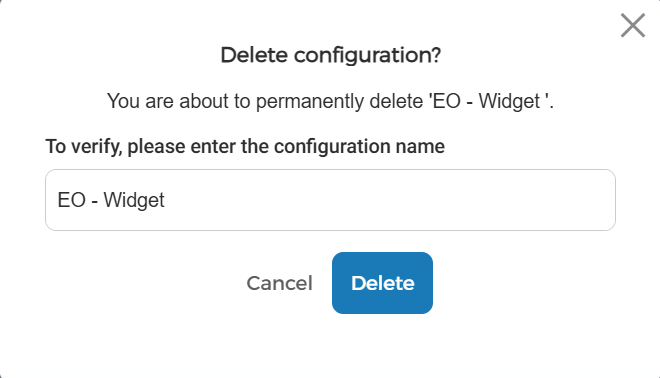Dismiss the dialog using the X icon

(x=633, y=25)
